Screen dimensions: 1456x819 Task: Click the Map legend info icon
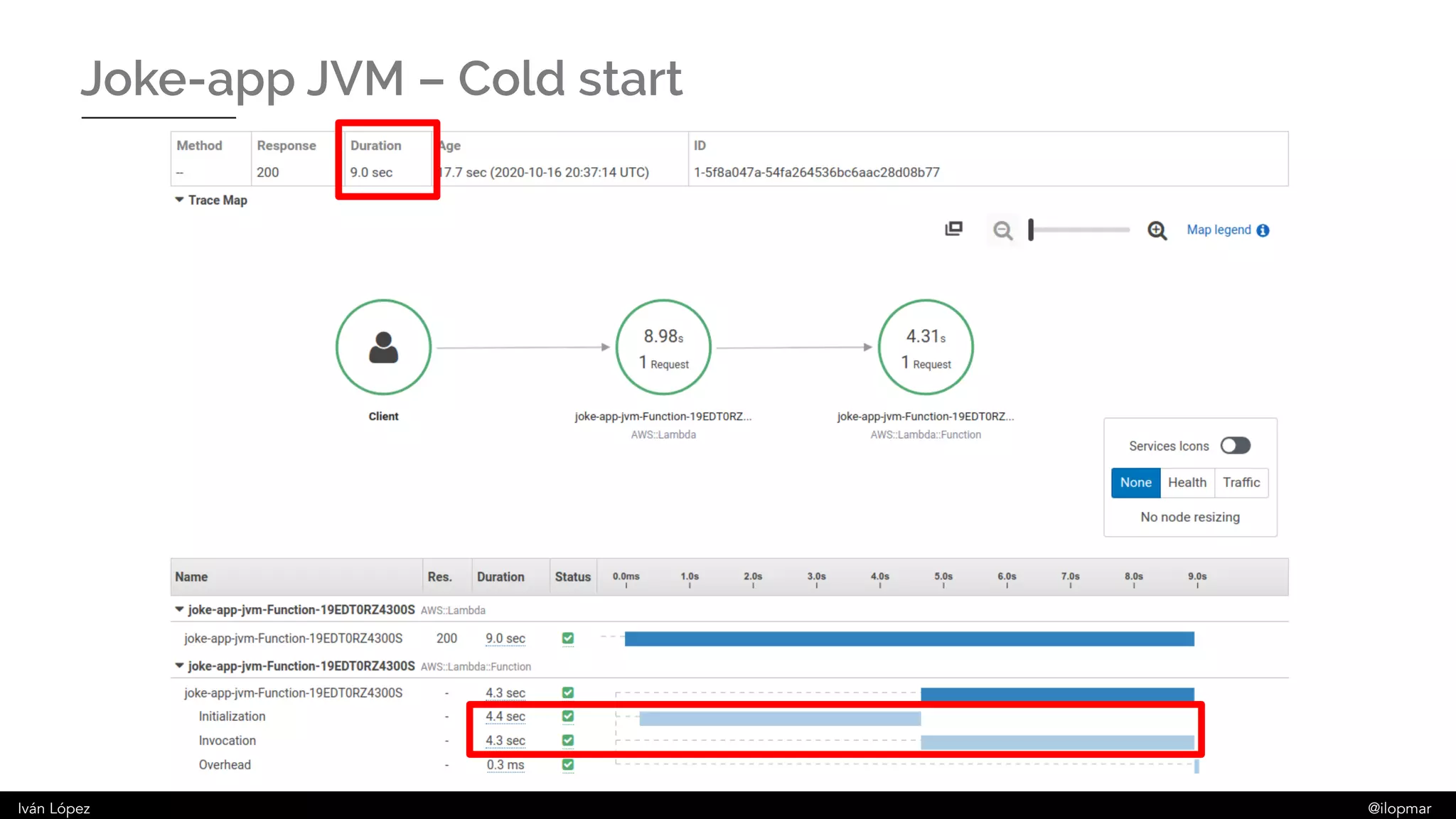click(x=1263, y=230)
